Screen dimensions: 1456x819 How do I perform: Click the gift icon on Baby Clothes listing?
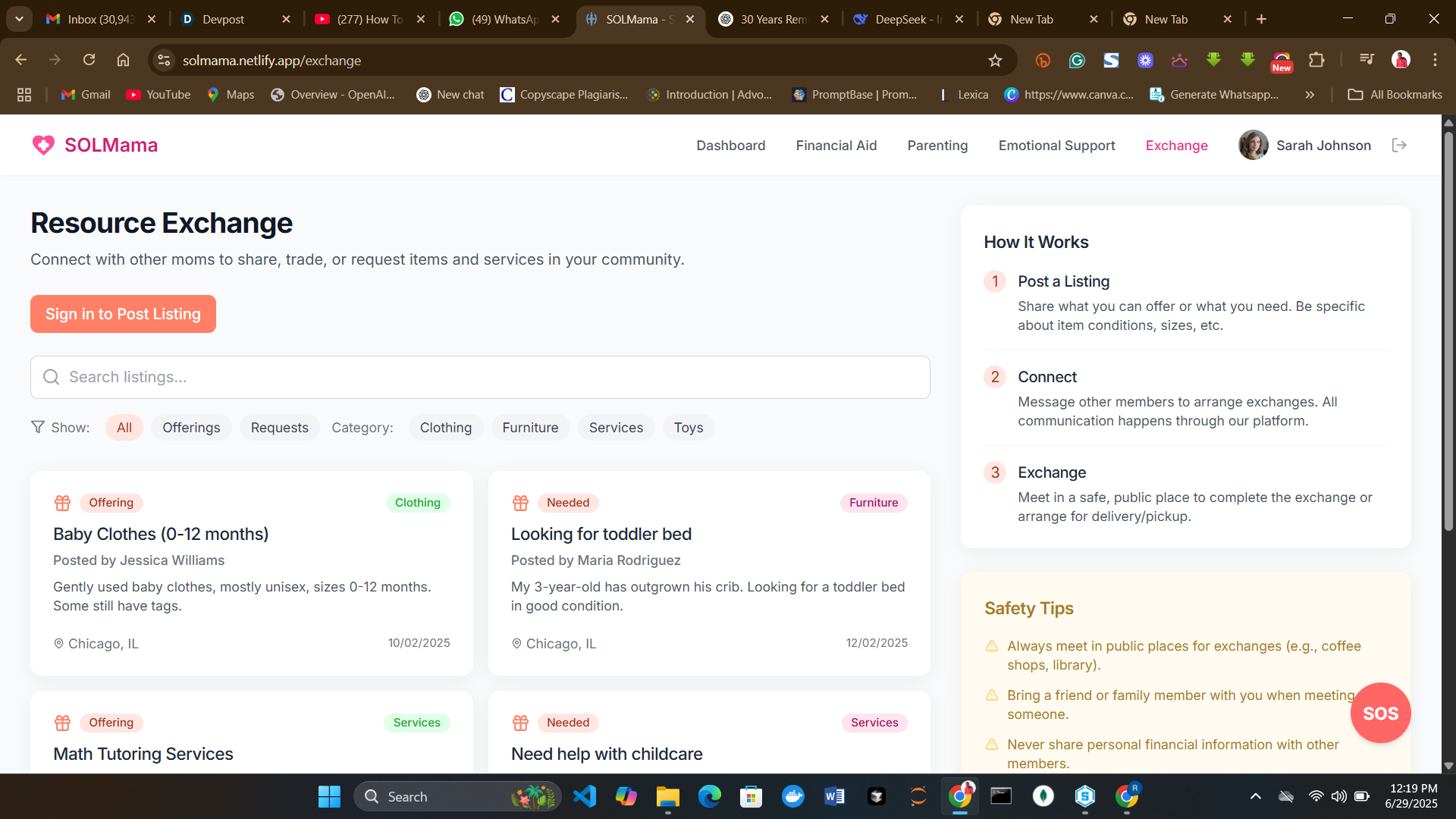62,503
